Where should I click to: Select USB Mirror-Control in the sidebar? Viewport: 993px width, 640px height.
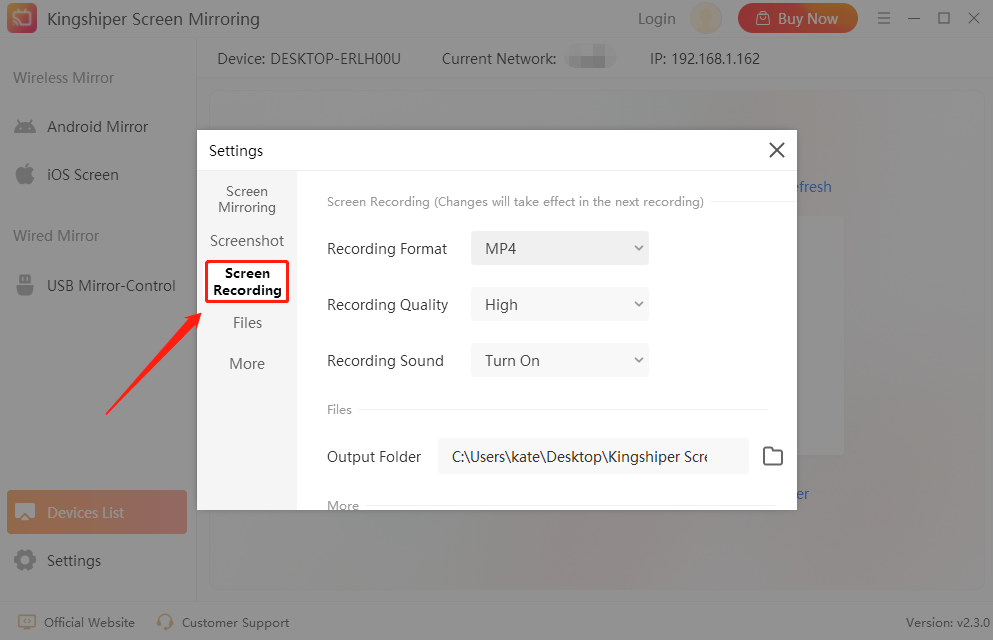click(x=97, y=285)
